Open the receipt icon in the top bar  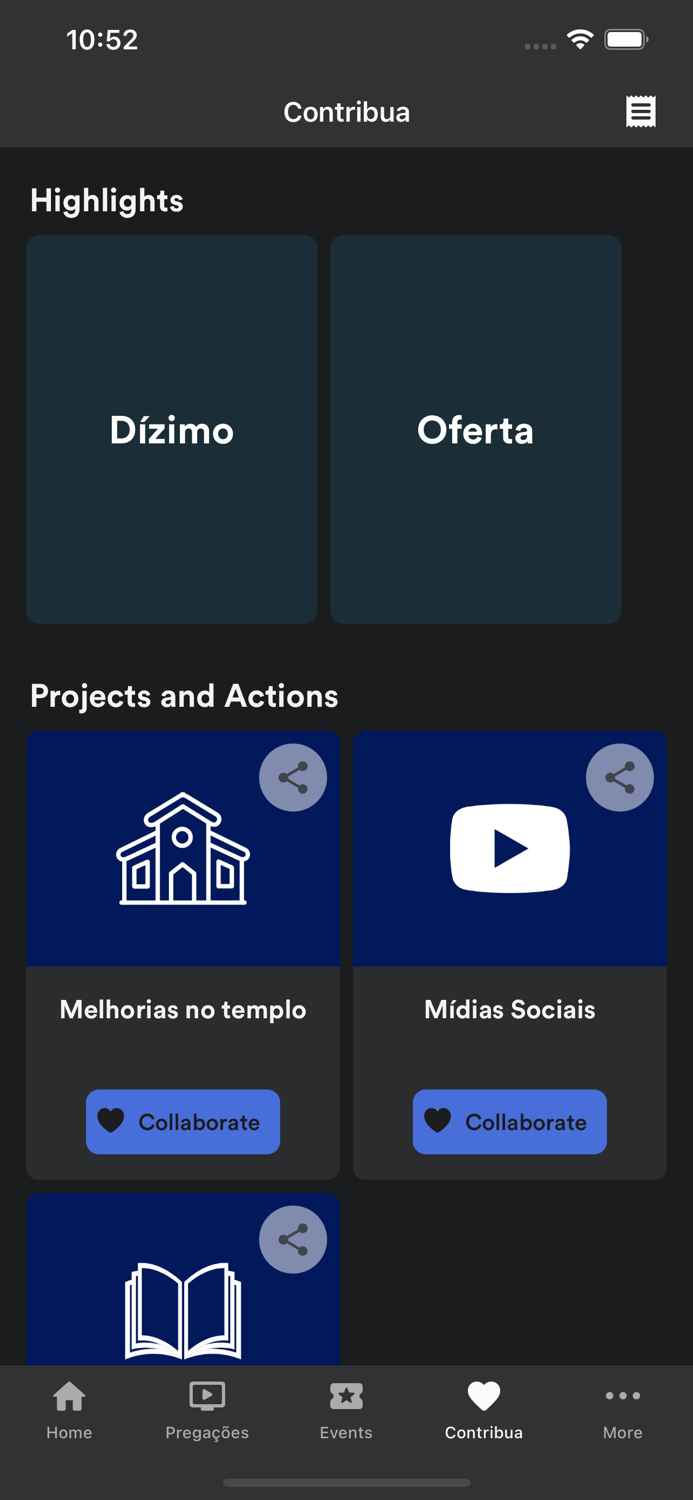(641, 111)
